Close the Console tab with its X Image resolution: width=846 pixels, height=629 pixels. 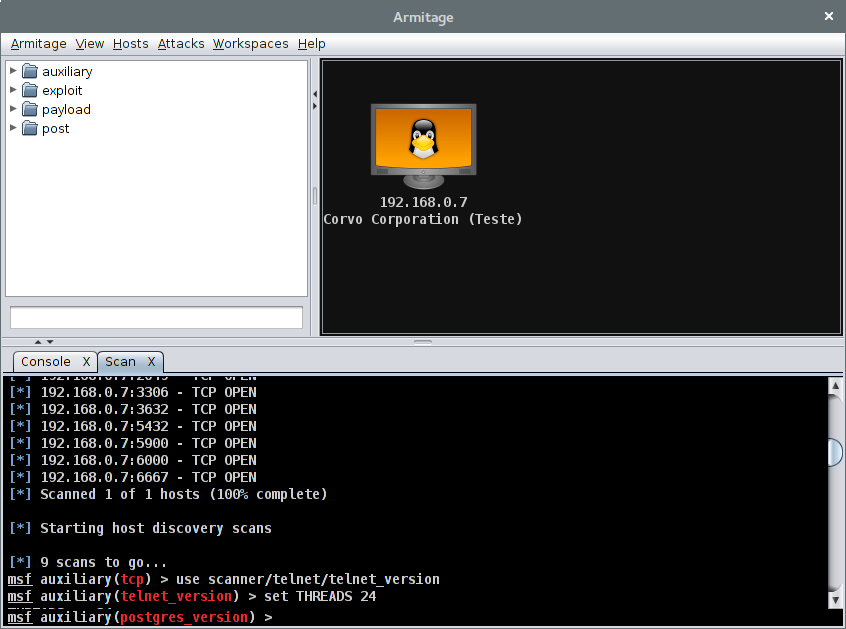pyautogui.click(x=86, y=361)
